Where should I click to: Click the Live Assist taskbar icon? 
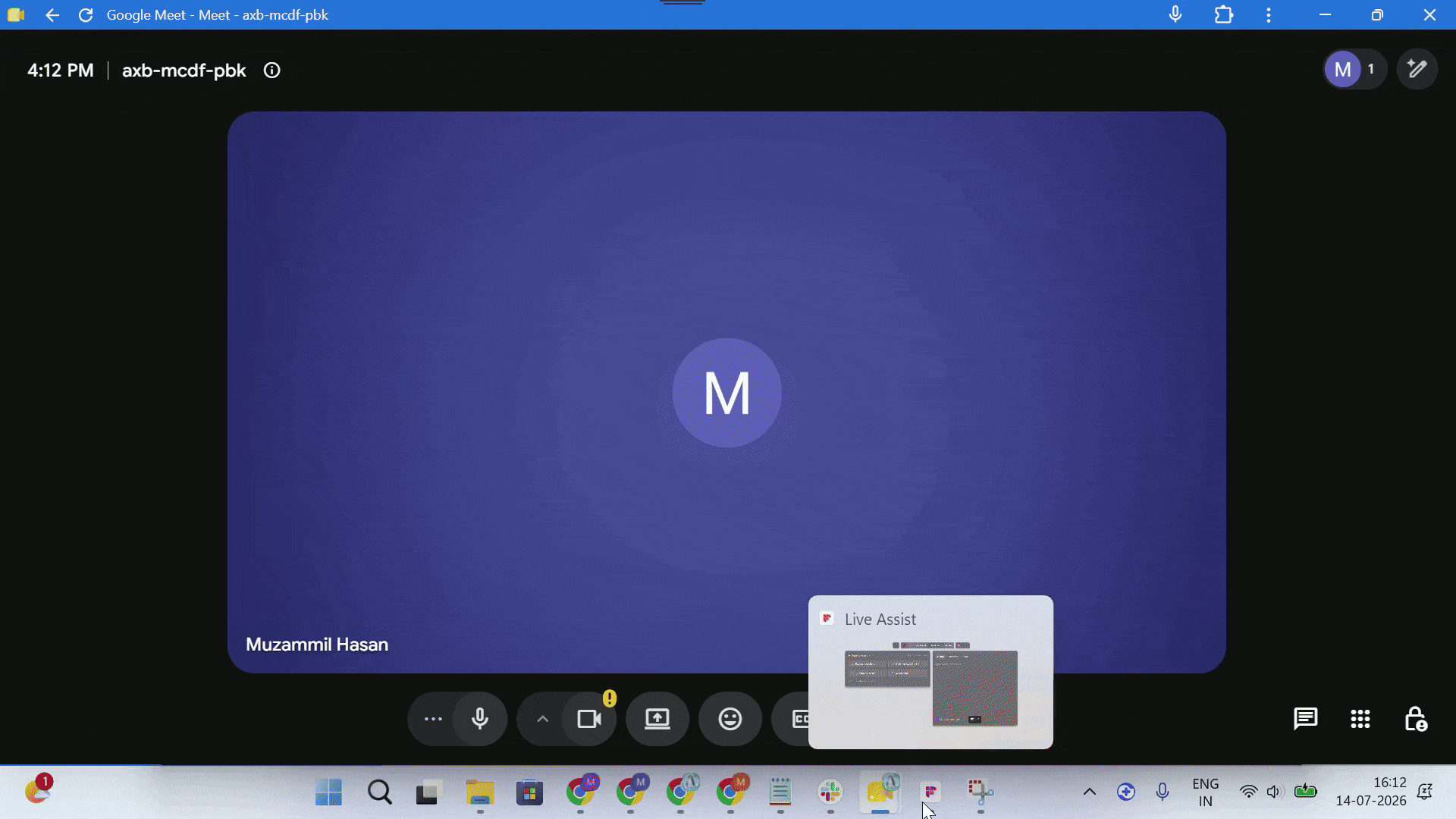tap(930, 792)
